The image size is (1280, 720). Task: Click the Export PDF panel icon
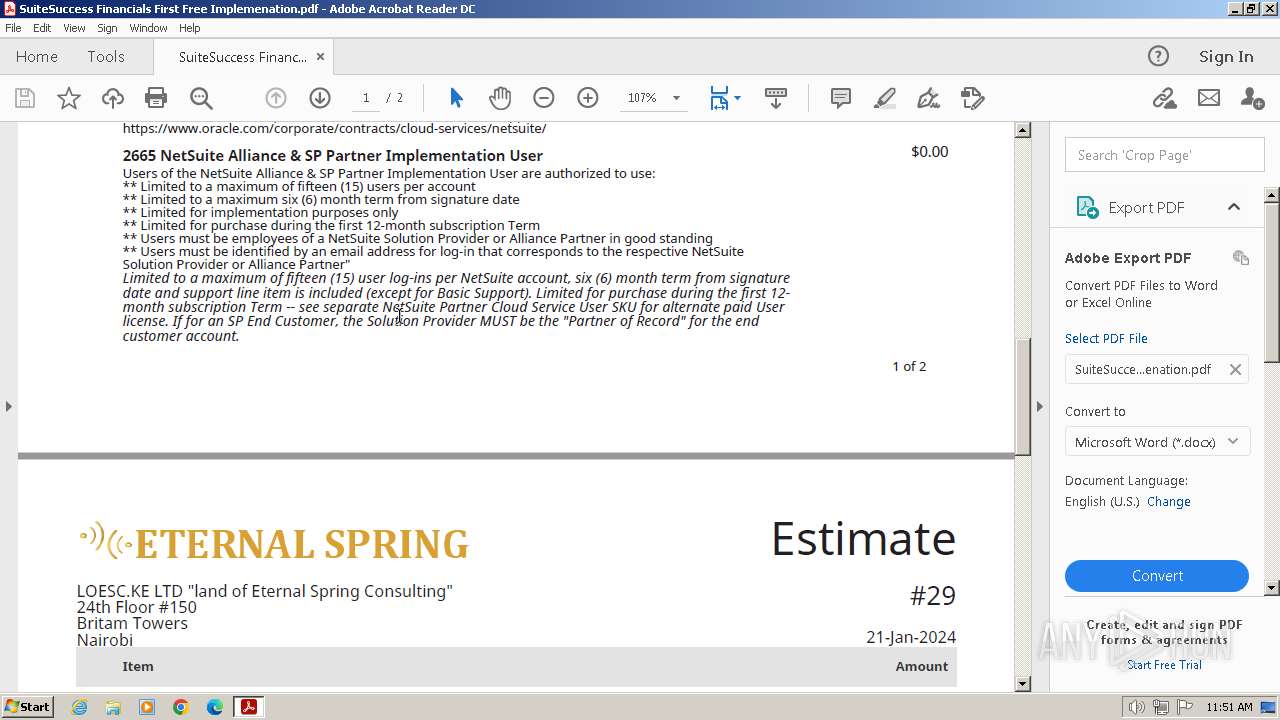[1087, 207]
